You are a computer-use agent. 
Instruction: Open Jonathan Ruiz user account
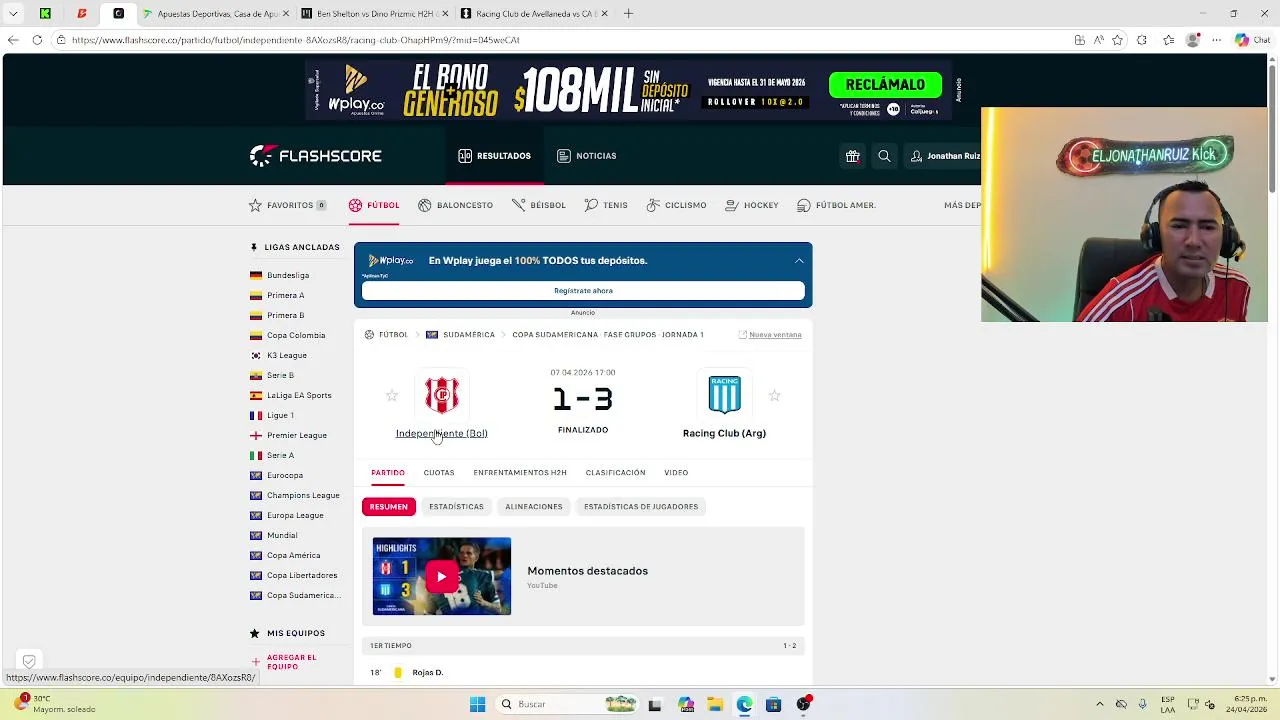(945, 156)
